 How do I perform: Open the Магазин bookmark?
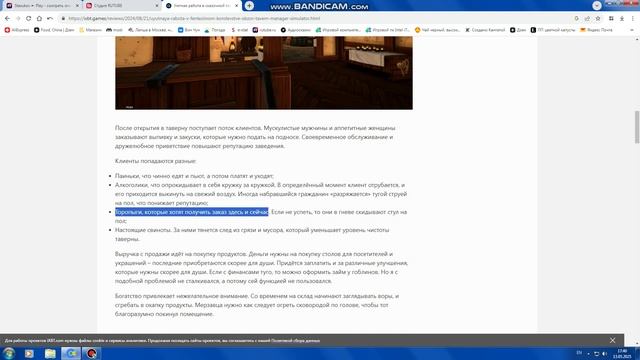coord(90,30)
